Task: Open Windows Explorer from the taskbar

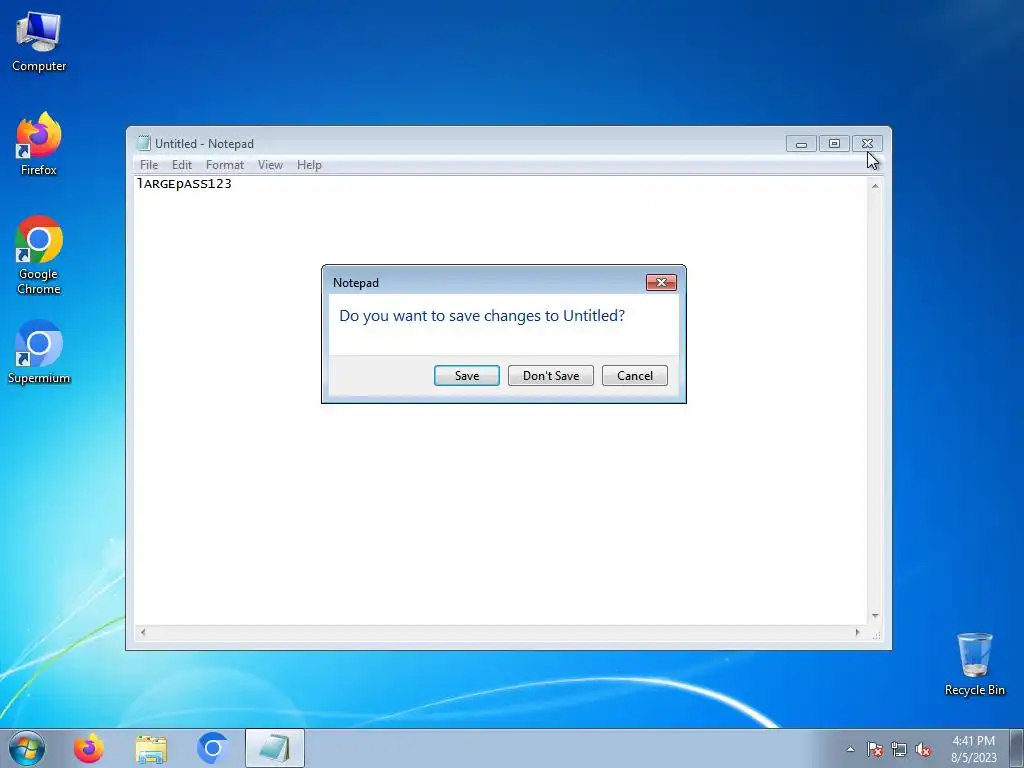Action: pyautogui.click(x=151, y=748)
